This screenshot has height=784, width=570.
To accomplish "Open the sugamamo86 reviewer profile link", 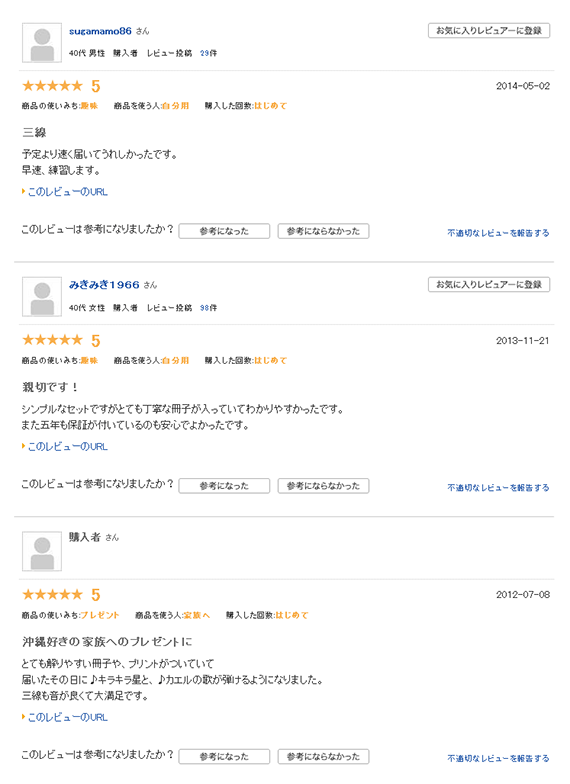I will 100,31.
